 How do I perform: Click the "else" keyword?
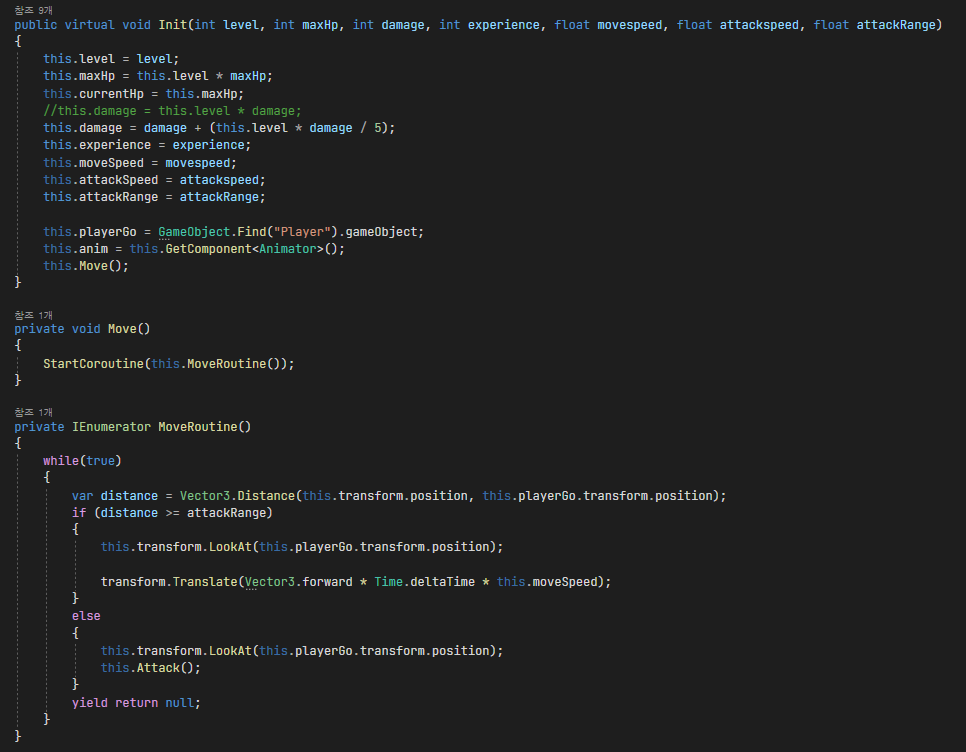pos(86,616)
